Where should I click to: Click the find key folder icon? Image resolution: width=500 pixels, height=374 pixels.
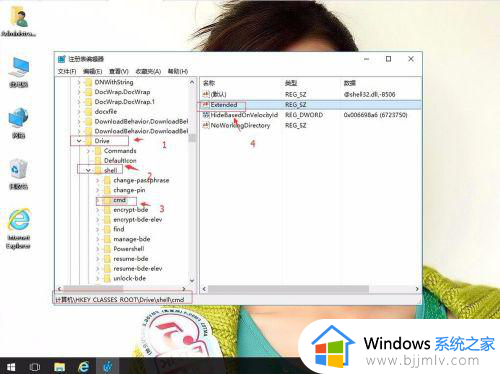click(107, 229)
